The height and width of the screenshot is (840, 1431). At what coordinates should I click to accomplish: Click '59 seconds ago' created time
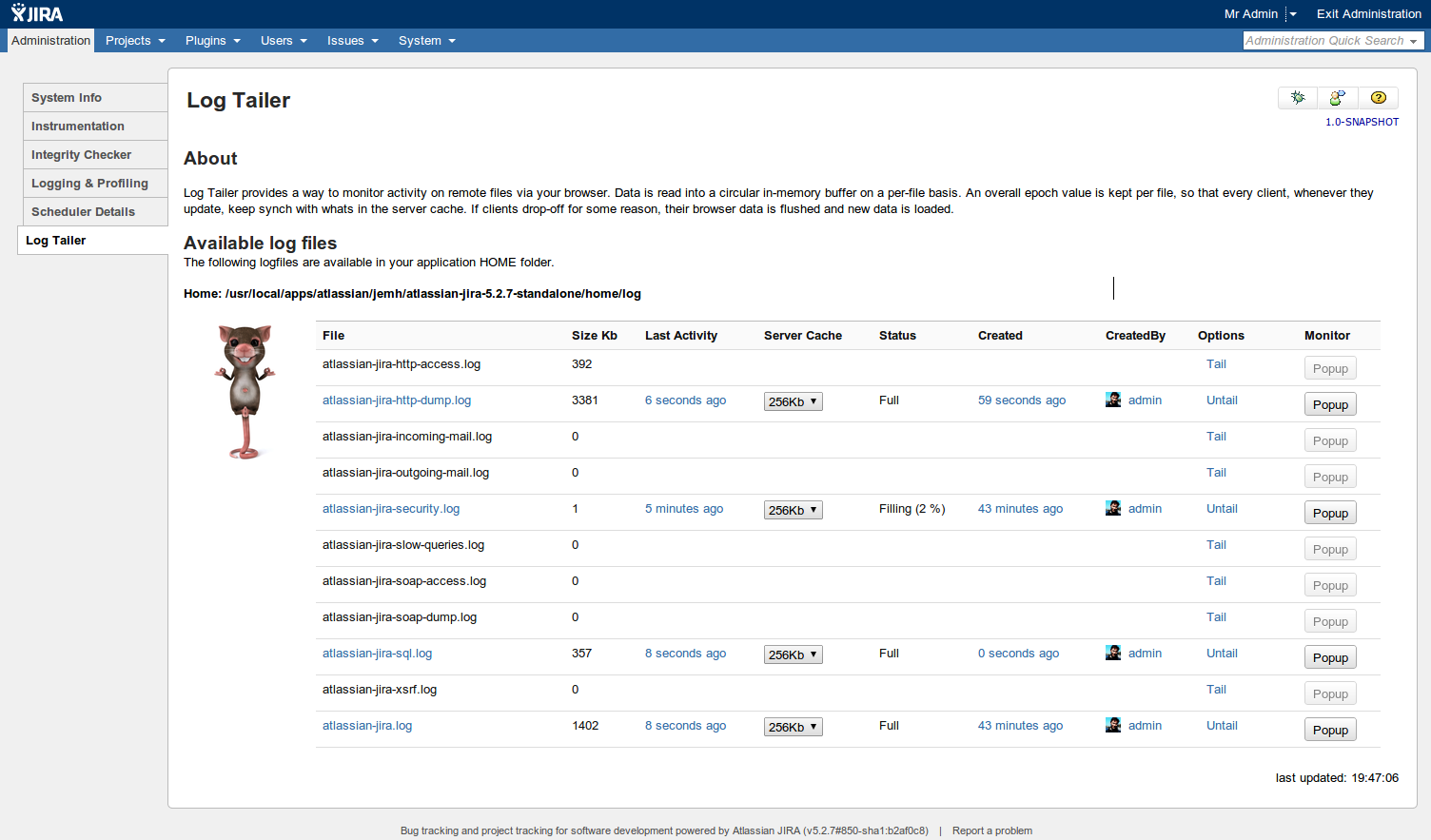click(x=1022, y=400)
